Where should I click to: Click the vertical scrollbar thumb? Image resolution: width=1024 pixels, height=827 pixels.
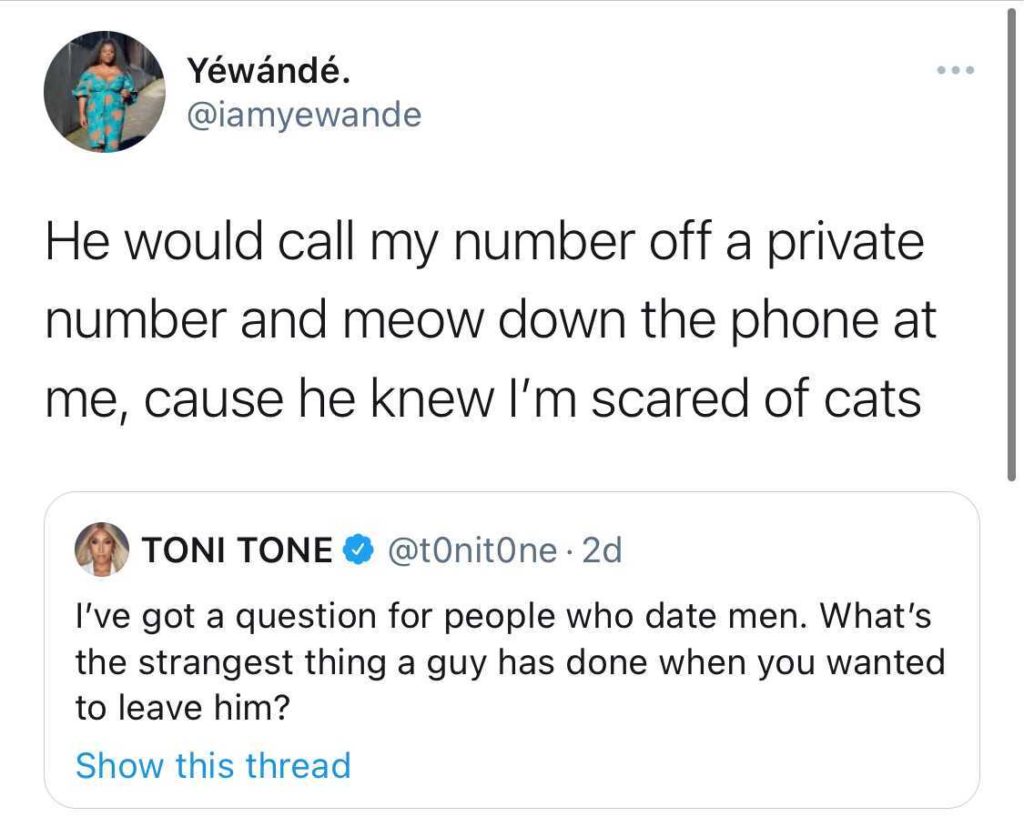(x=1009, y=240)
